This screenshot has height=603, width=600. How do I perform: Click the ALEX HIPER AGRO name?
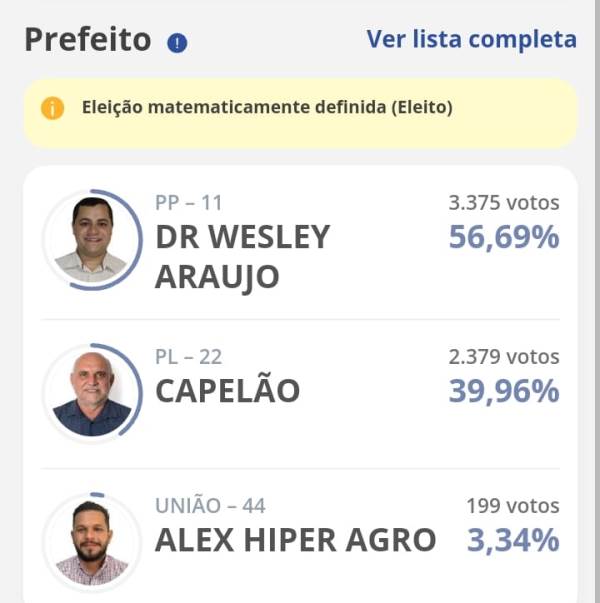point(295,540)
